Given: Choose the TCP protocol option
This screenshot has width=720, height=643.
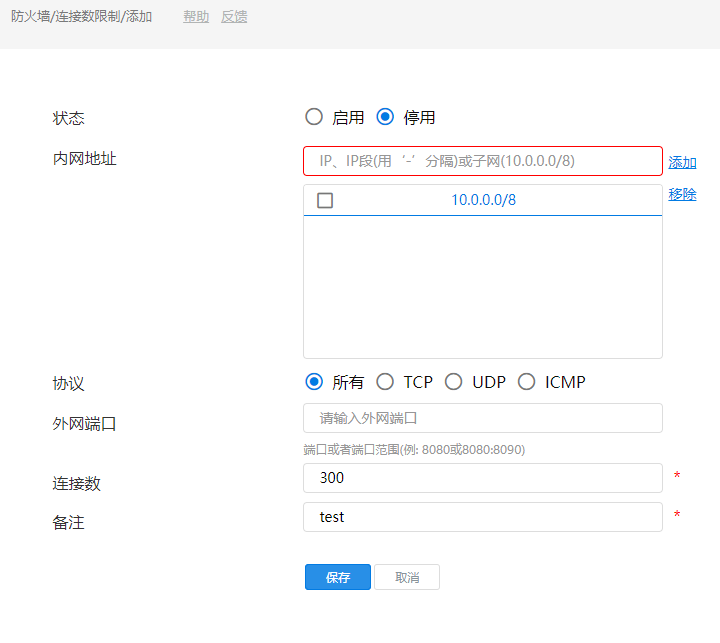Looking at the screenshot, I should click(385, 381).
